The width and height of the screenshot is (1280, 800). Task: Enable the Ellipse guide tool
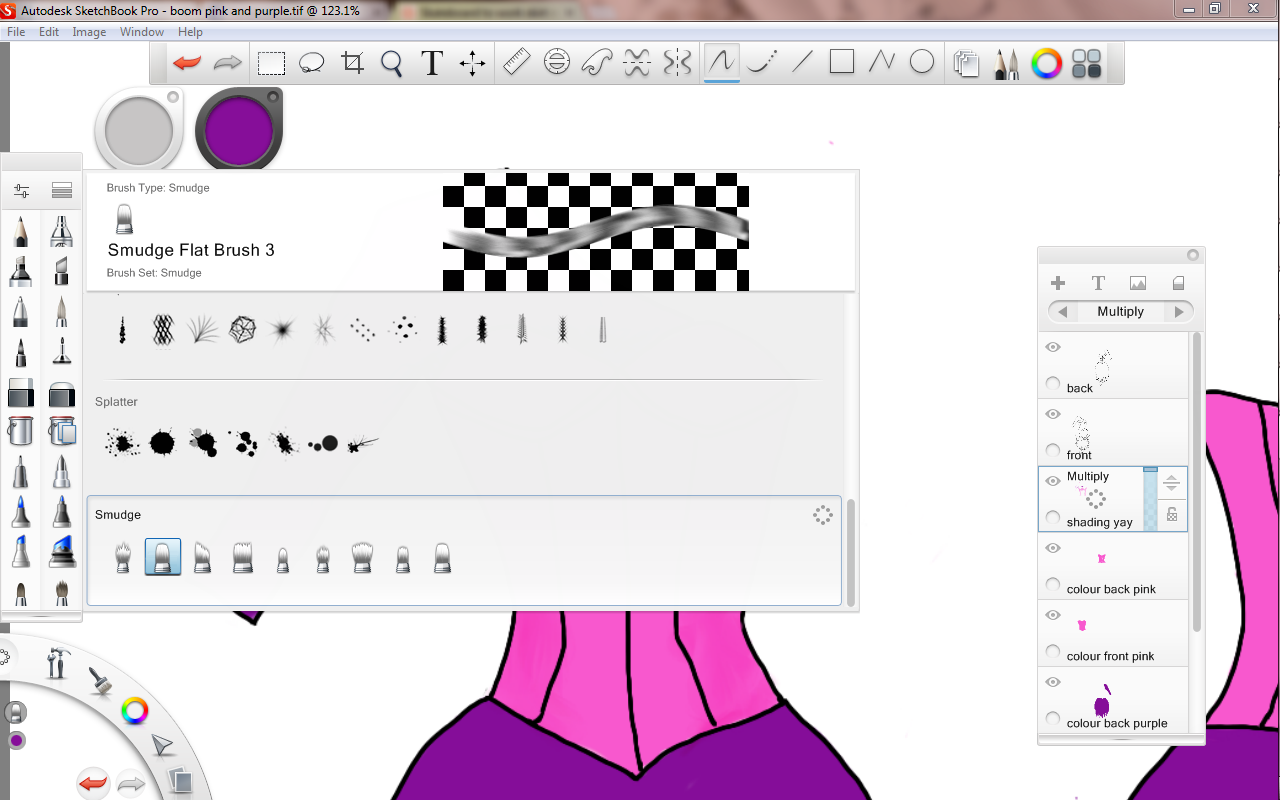click(557, 63)
